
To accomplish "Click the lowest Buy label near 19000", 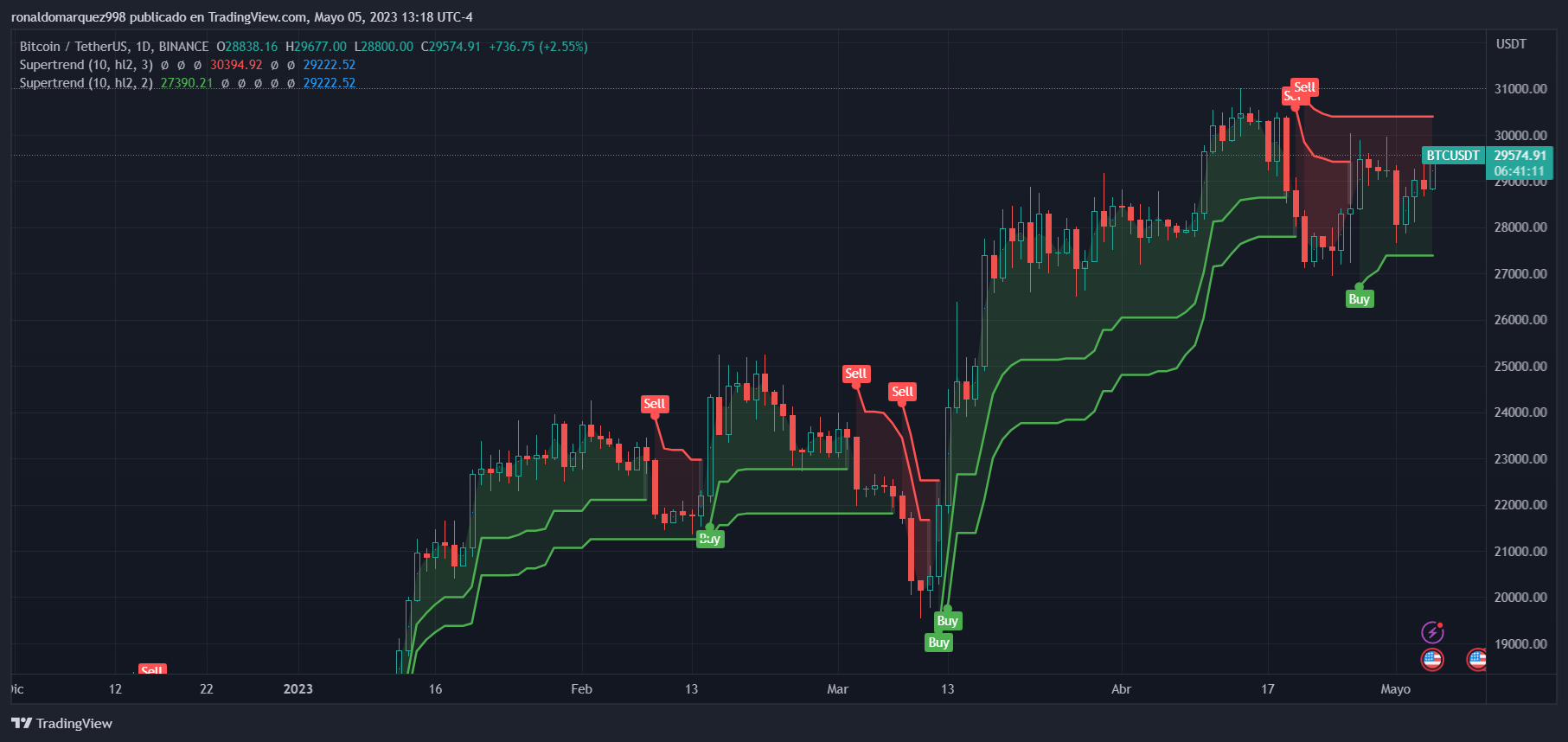I will (x=938, y=643).
